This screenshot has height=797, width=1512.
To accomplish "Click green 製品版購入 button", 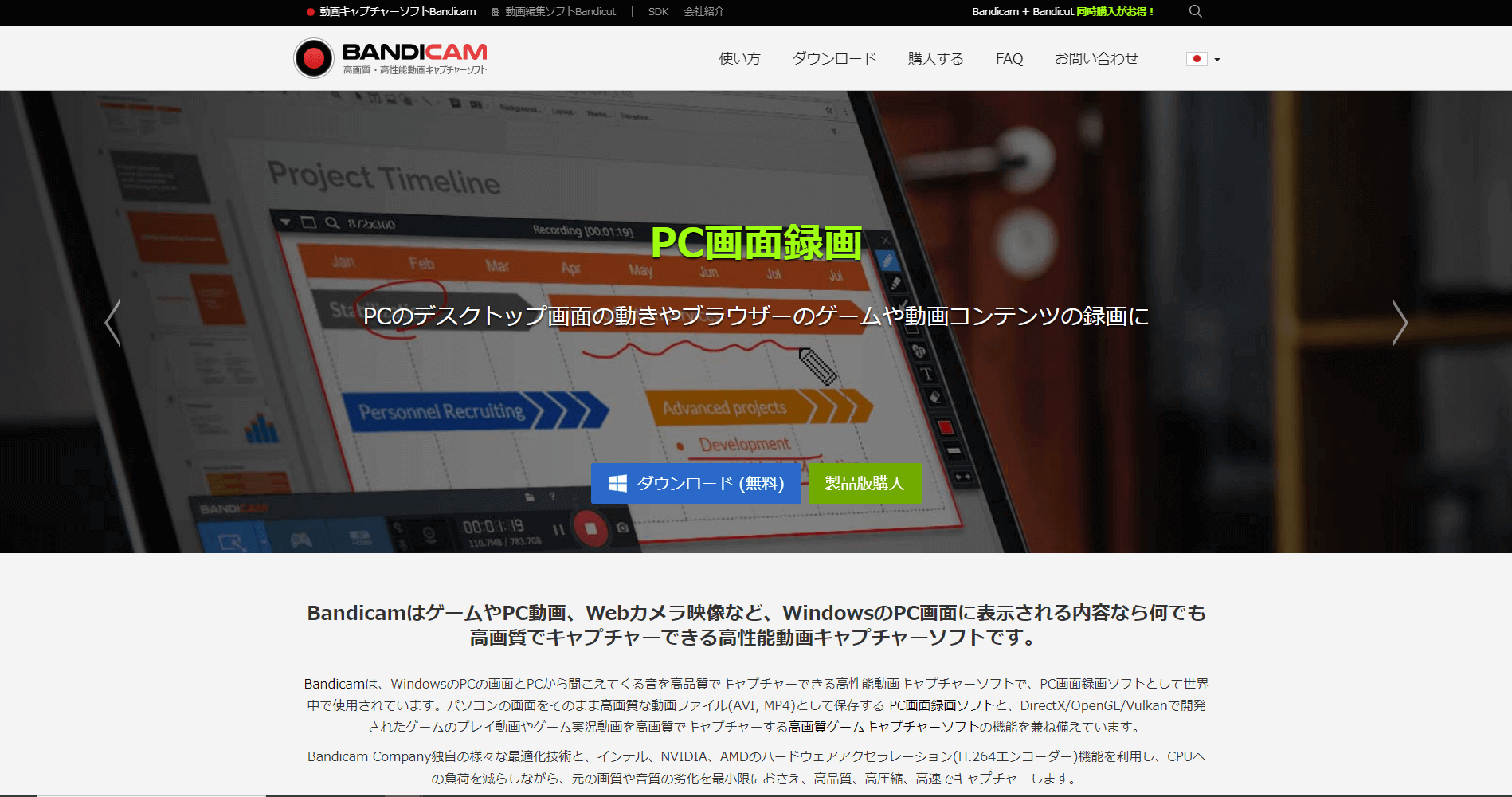I will pos(865,483).
